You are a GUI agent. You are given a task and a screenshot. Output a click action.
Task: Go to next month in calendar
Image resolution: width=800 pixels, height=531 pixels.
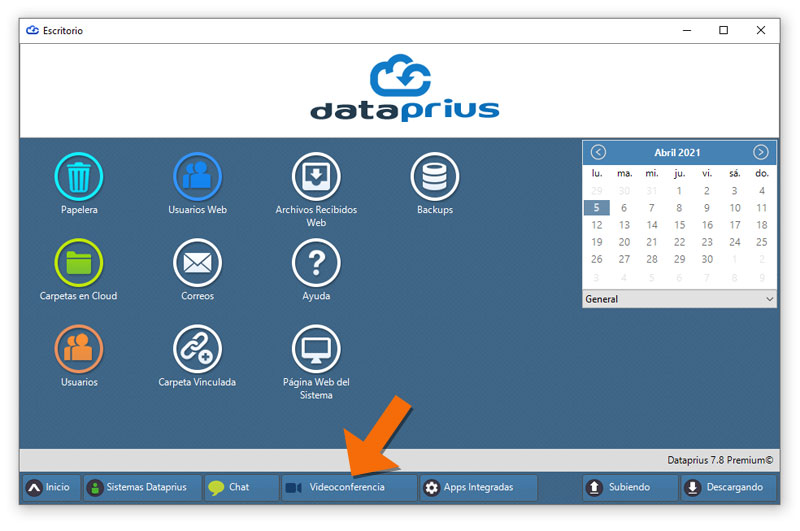coord(760,152)
